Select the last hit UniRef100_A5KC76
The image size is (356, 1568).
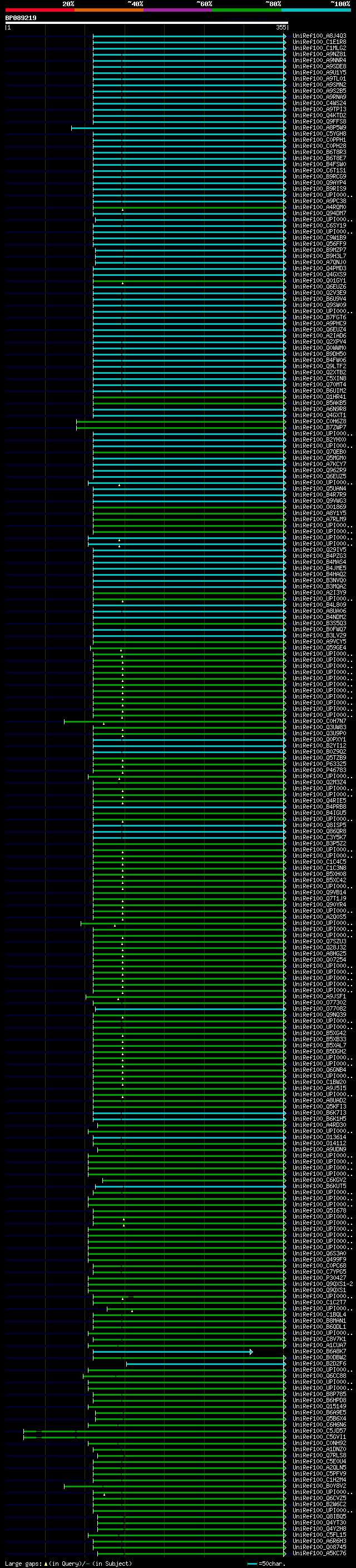319,1554
